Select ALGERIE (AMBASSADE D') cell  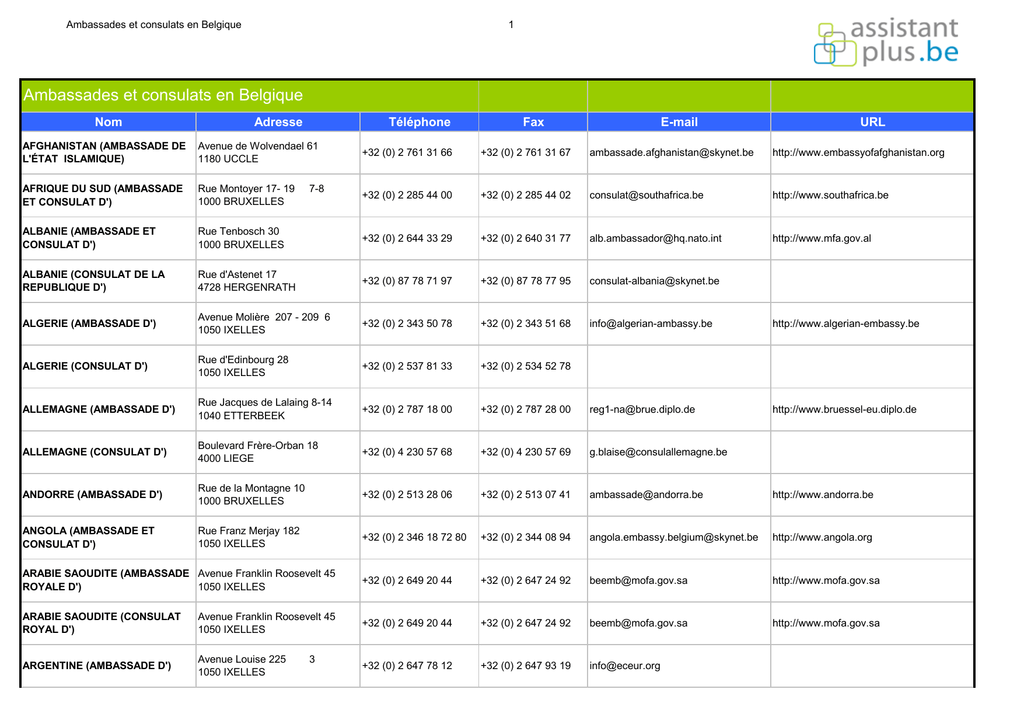pyautogui.click(x=108, y=324)
